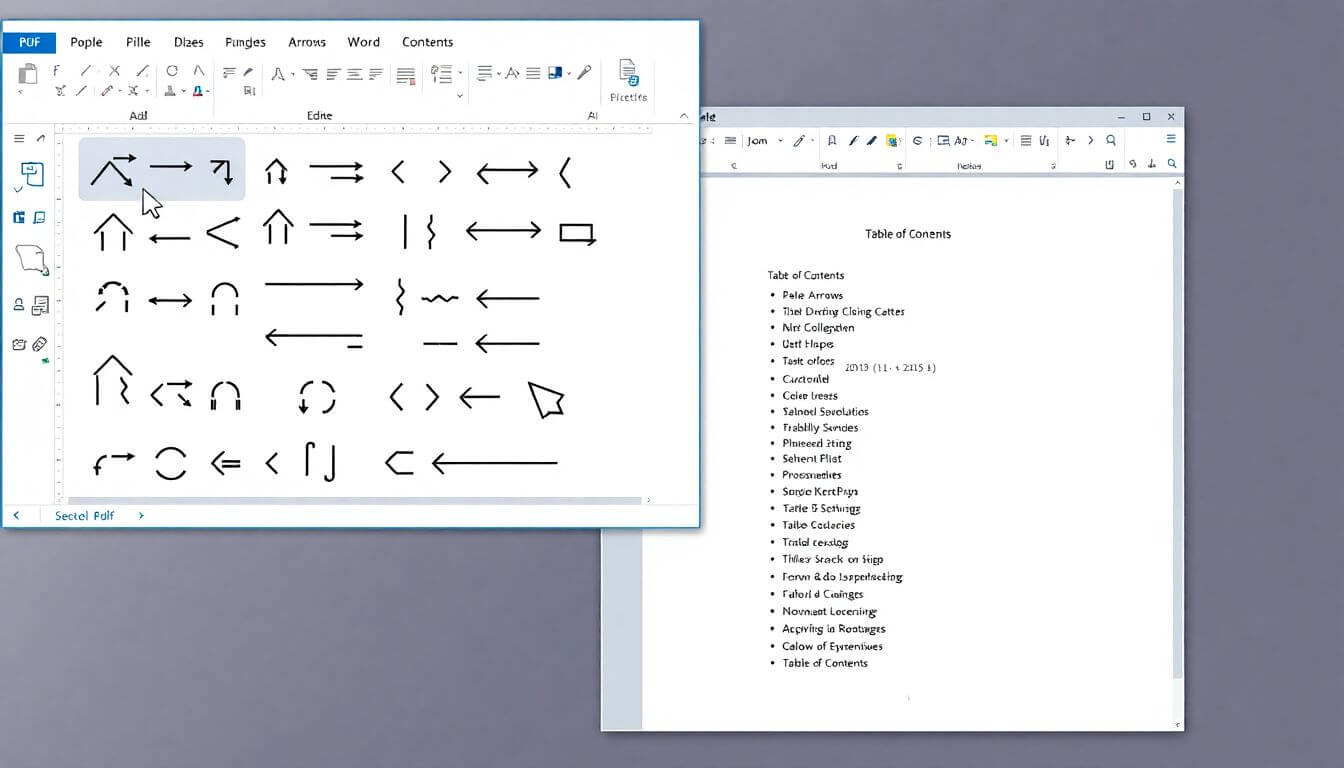Select the rectangle arrow shape

[577, 233]
